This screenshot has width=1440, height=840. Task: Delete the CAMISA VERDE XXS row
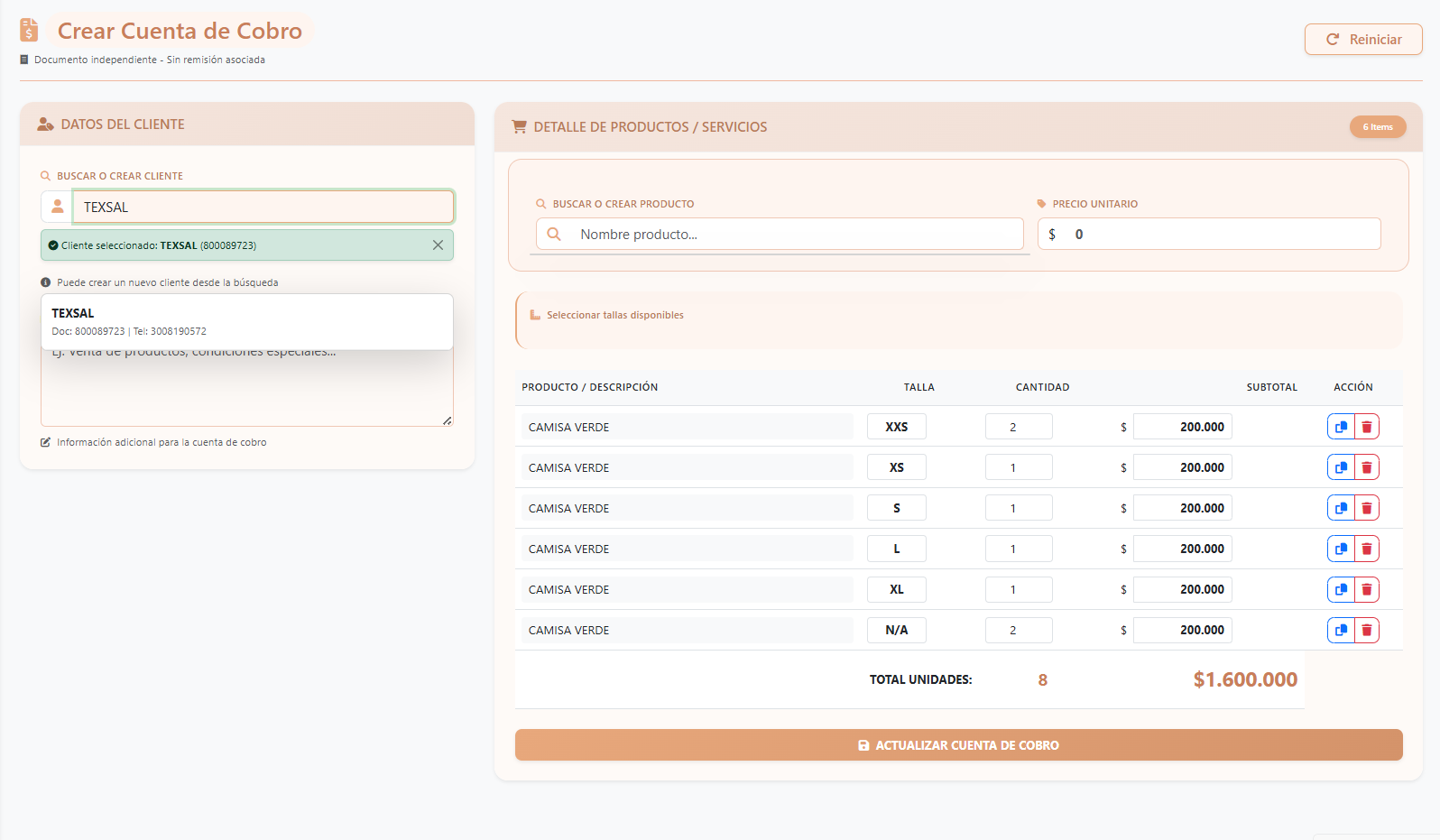[1367, 427]
